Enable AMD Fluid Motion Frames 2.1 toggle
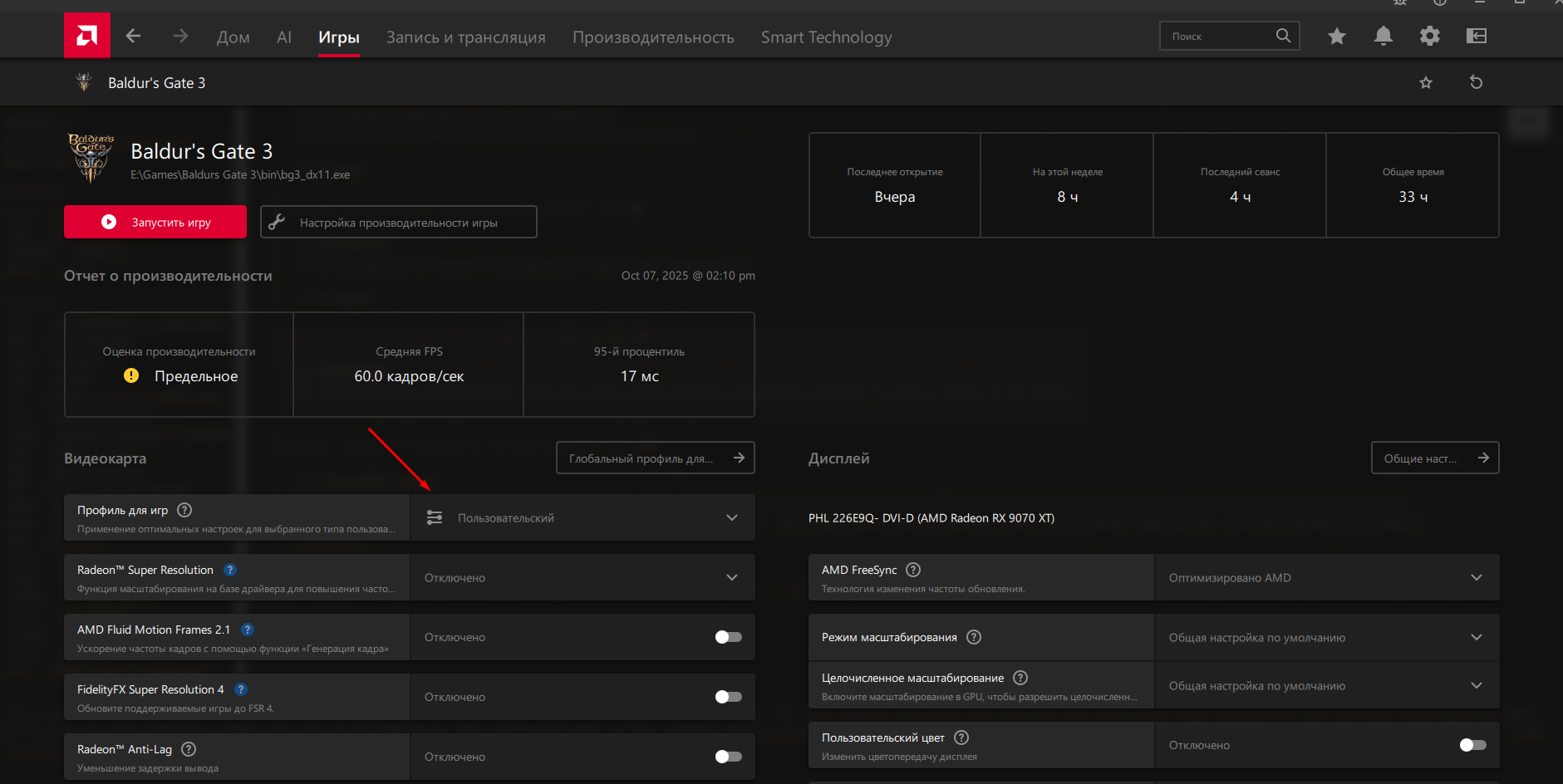Screen dimensions: 1563x784 tap(728, 637)
